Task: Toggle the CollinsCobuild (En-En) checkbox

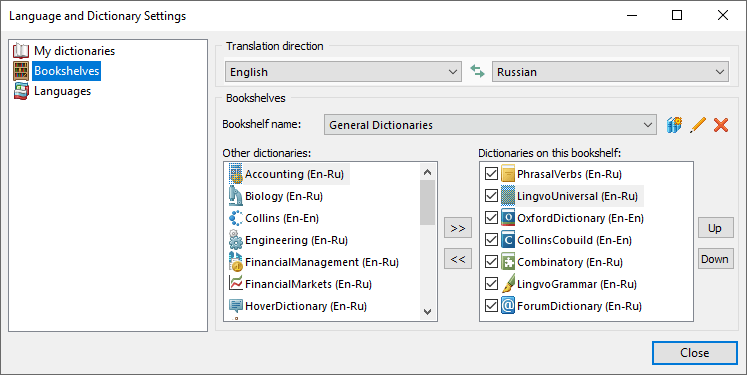Action: point(491,240)
